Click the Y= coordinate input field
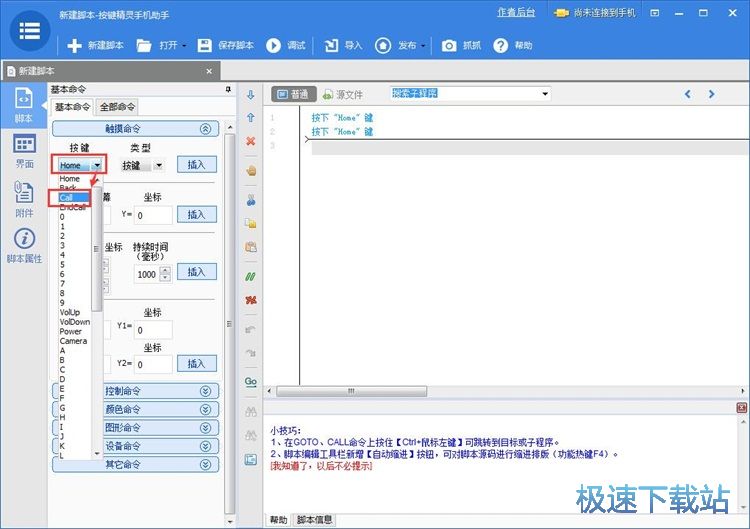The image size is (750, 529). [153, 215]
